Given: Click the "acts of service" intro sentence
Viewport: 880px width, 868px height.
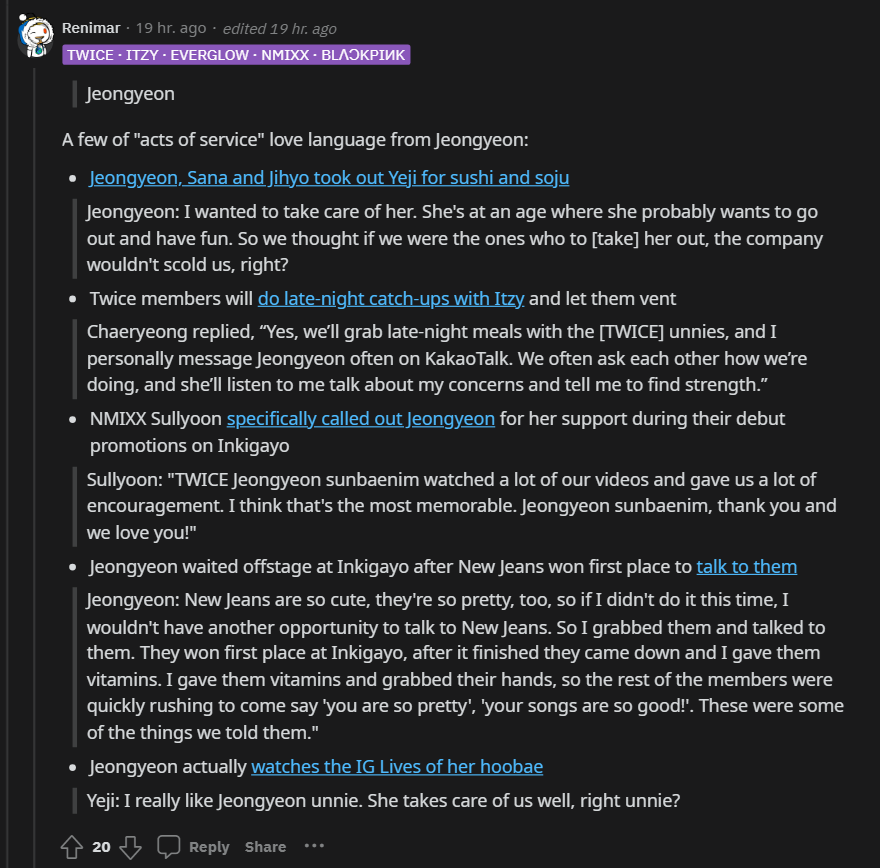Looking at the screenshot, I should [295, 139].
